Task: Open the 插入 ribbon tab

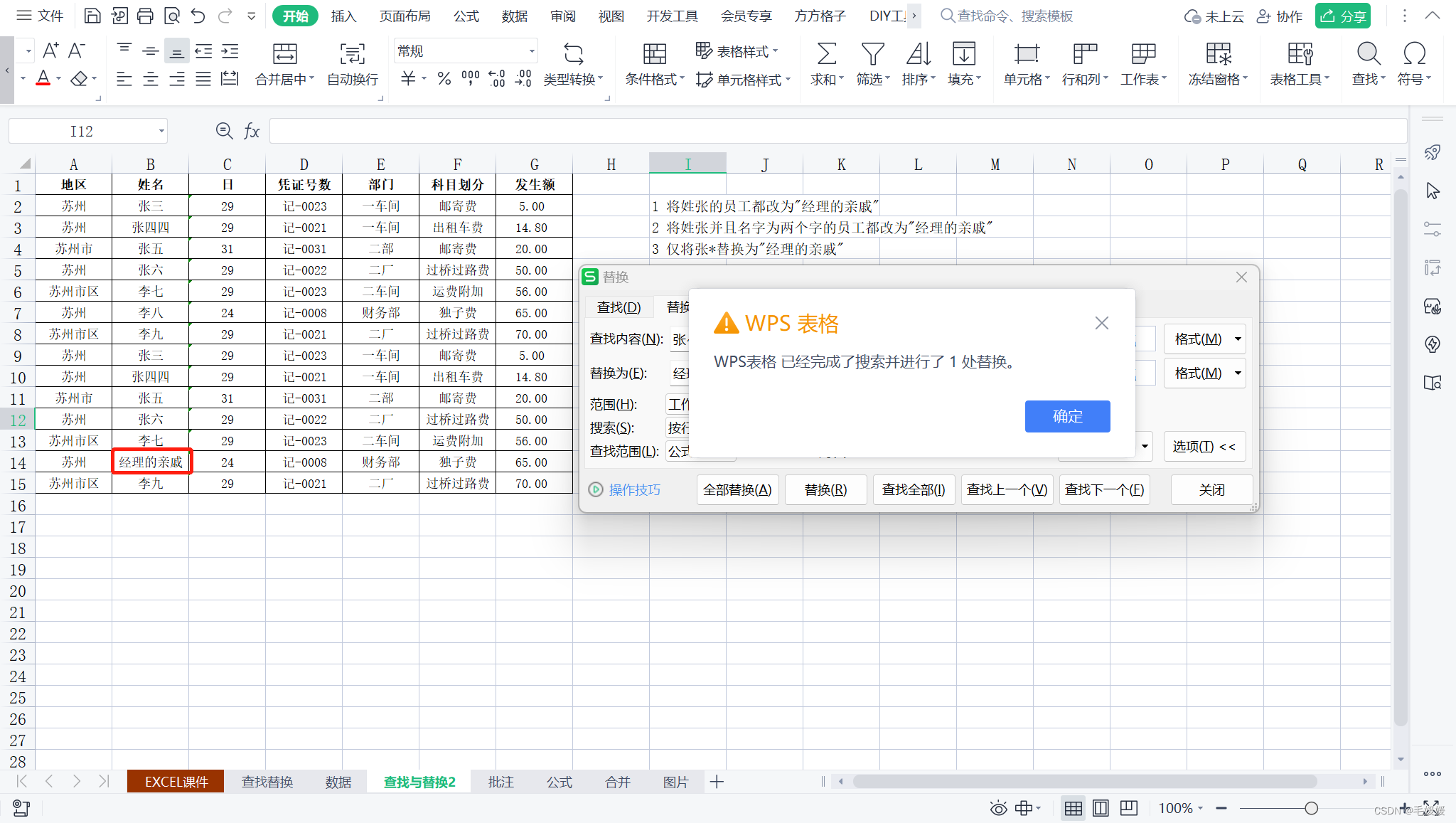Action: tap(343, 16)
